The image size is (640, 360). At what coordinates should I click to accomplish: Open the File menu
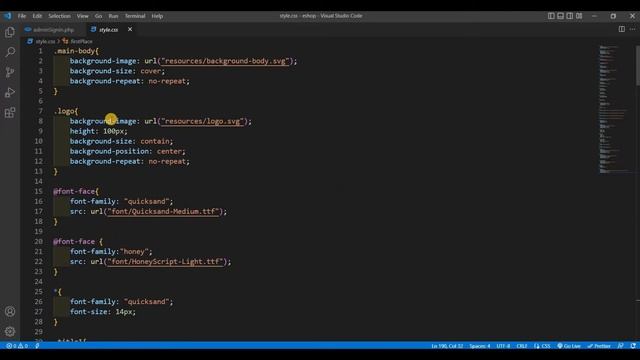click(22, 16)
